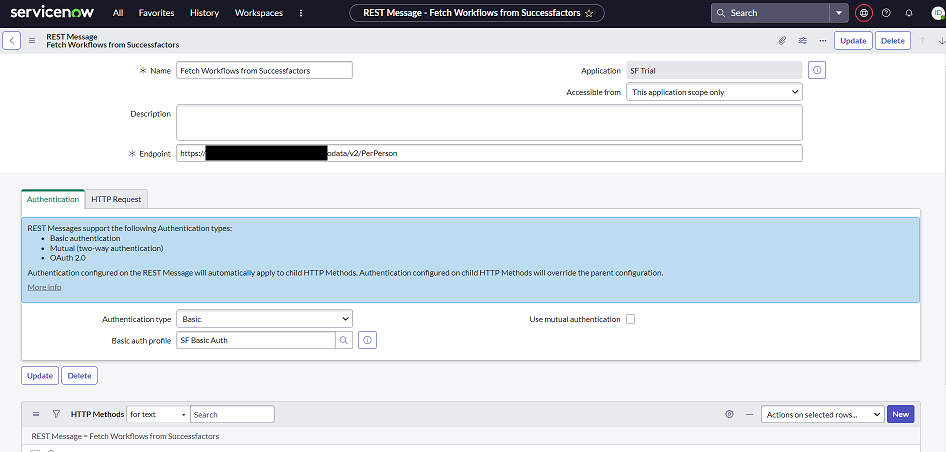Open the notifications bell icon
The height and width of the screenshot is (452, 946).
click(x=908, y=13)
